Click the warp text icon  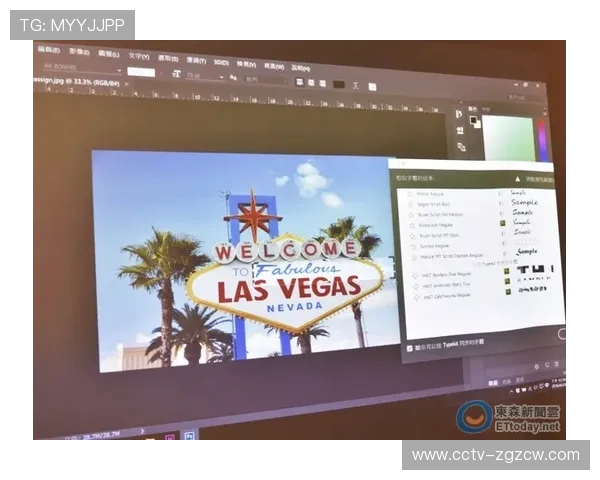[x=357, y=85]
